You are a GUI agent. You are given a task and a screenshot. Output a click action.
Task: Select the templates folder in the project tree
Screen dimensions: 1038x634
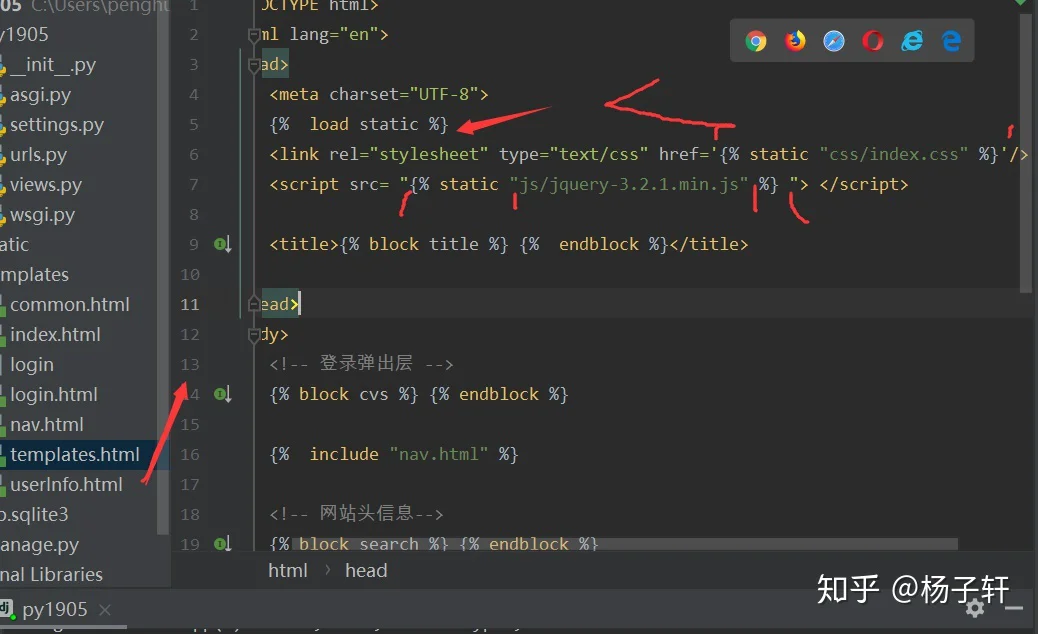pyautogui.click(x=34, y=275)
